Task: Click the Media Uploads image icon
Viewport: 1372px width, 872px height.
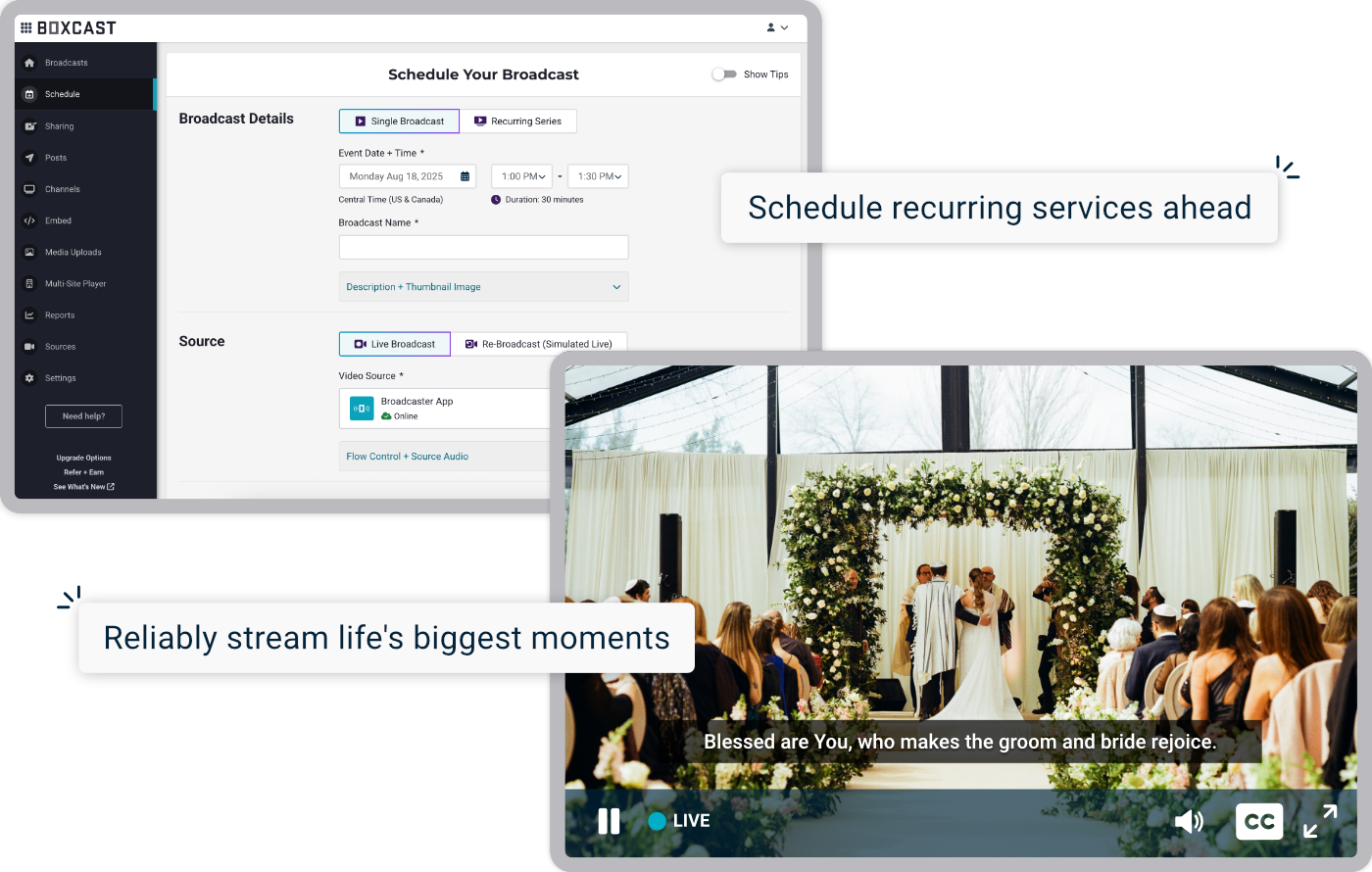Action: point(29,252)
